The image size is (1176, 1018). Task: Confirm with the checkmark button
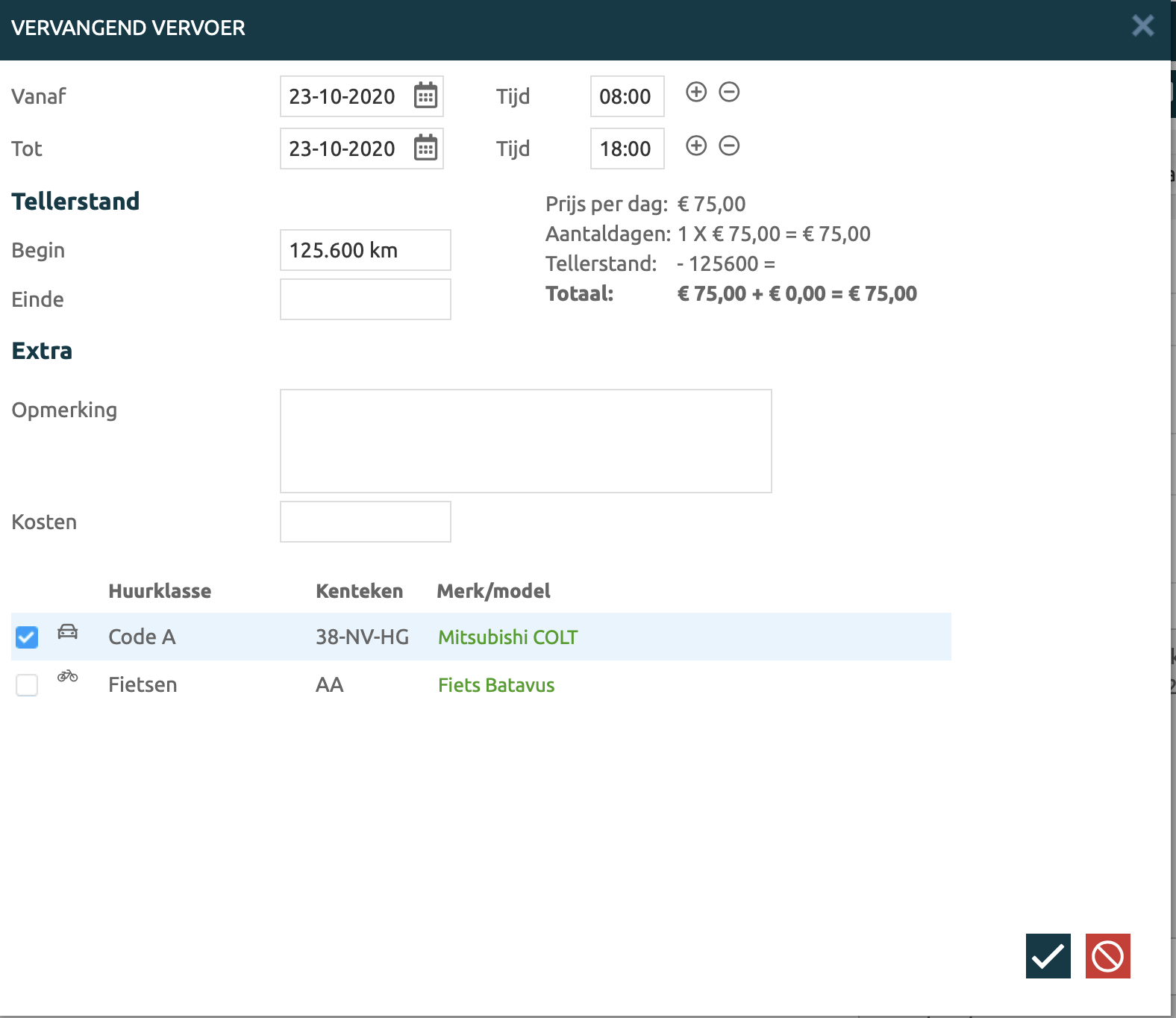(1048, 955)
